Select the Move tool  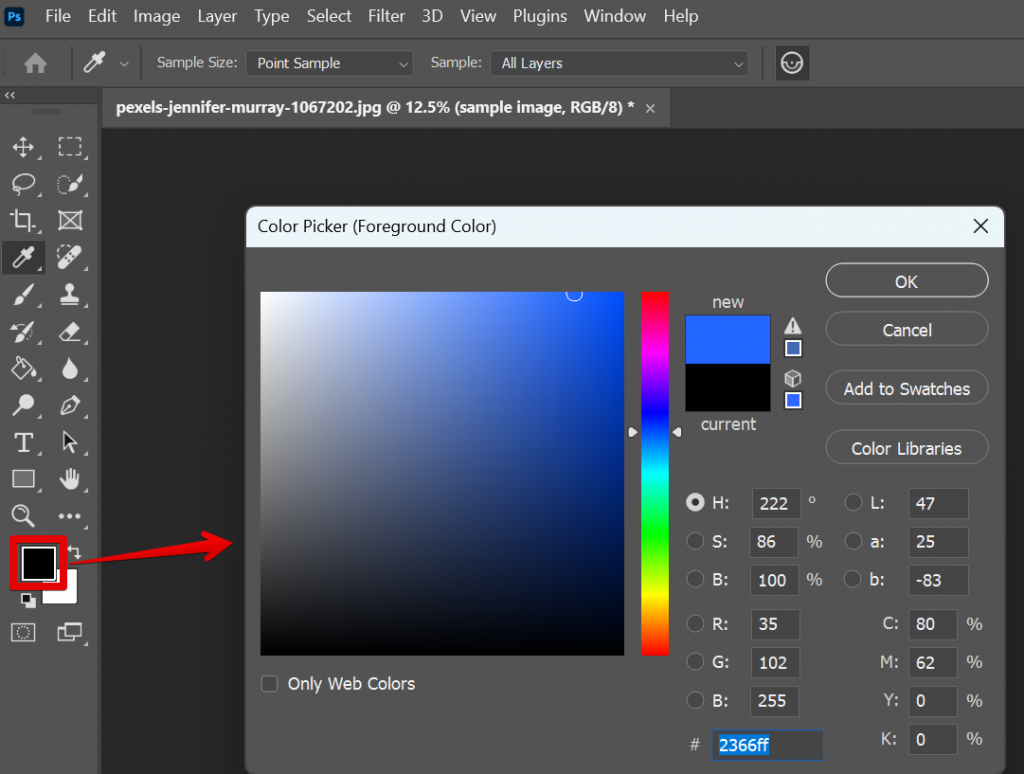(x=24, y=147)
